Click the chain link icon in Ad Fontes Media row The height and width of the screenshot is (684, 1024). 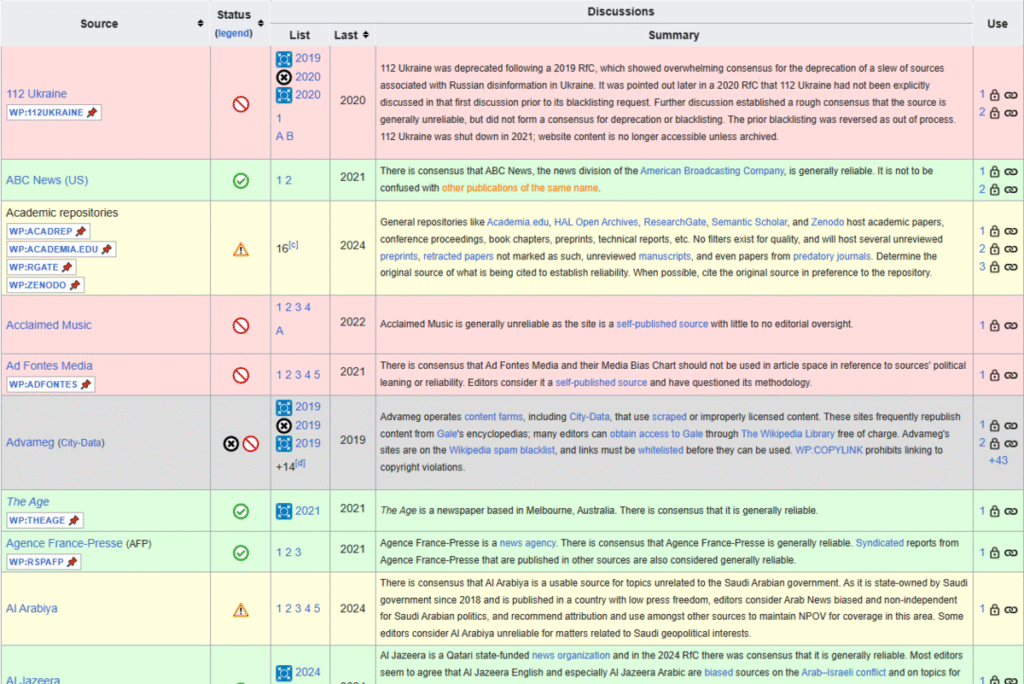(x=1011, y=376)
